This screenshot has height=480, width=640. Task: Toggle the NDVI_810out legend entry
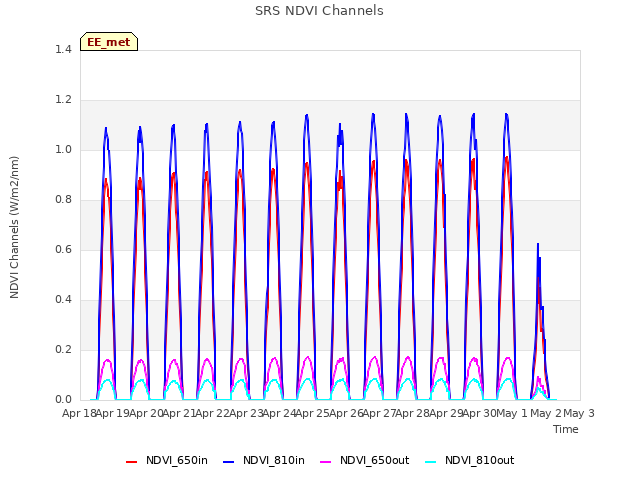point(469,460)
